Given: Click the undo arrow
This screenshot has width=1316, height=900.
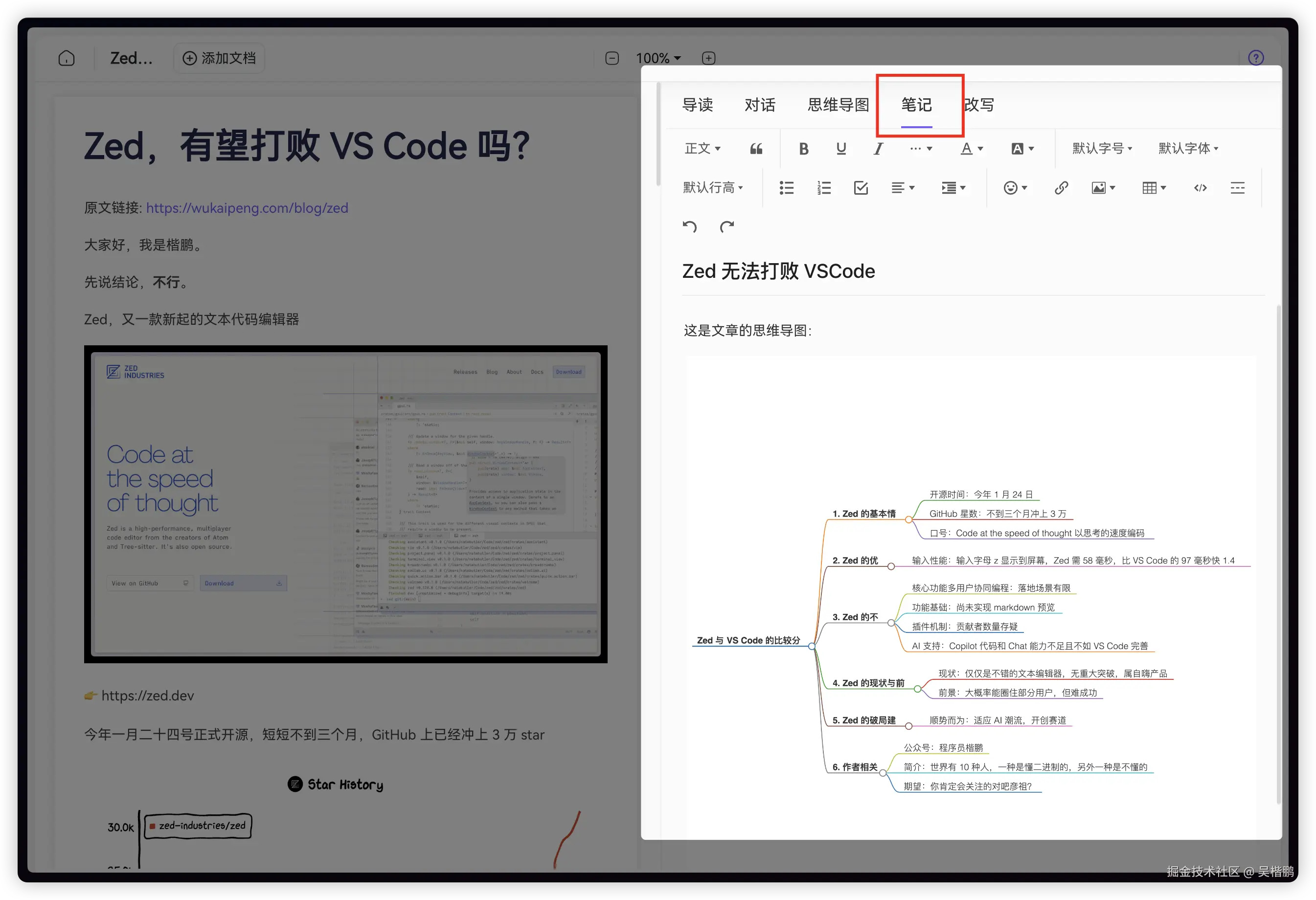Looking at the screenshot, I should 689,227.
